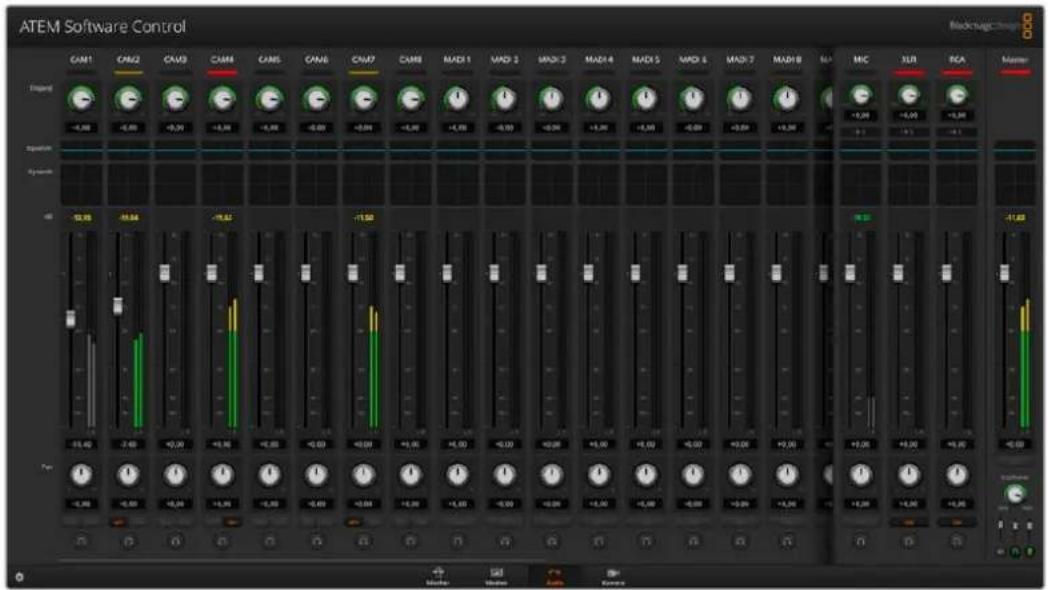Switch to the Camera page tab
The height and width of the screenshot is (590, 1048).
click(x=613, y=576)
